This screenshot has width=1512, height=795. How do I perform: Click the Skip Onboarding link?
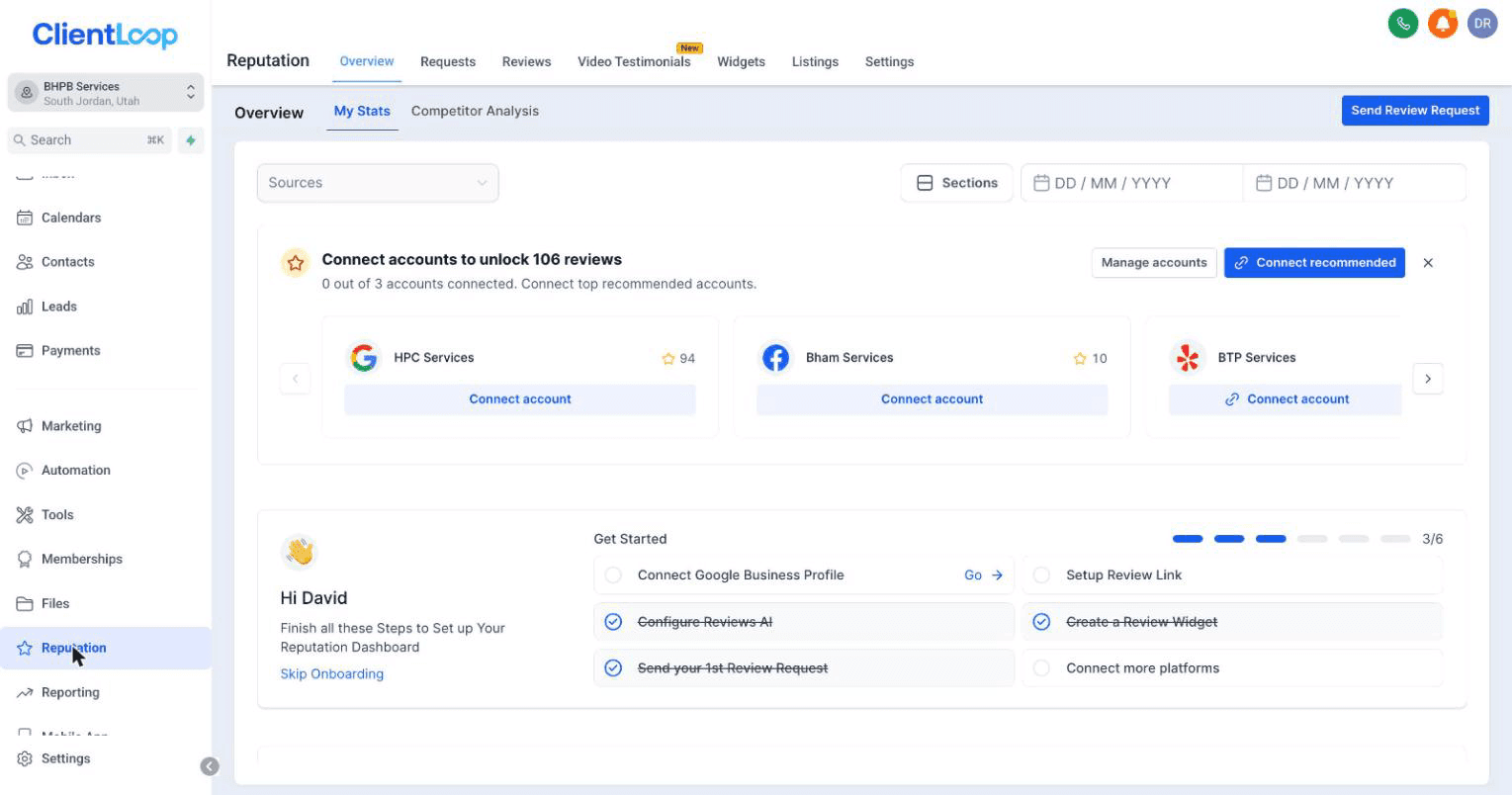click(332, 674)
